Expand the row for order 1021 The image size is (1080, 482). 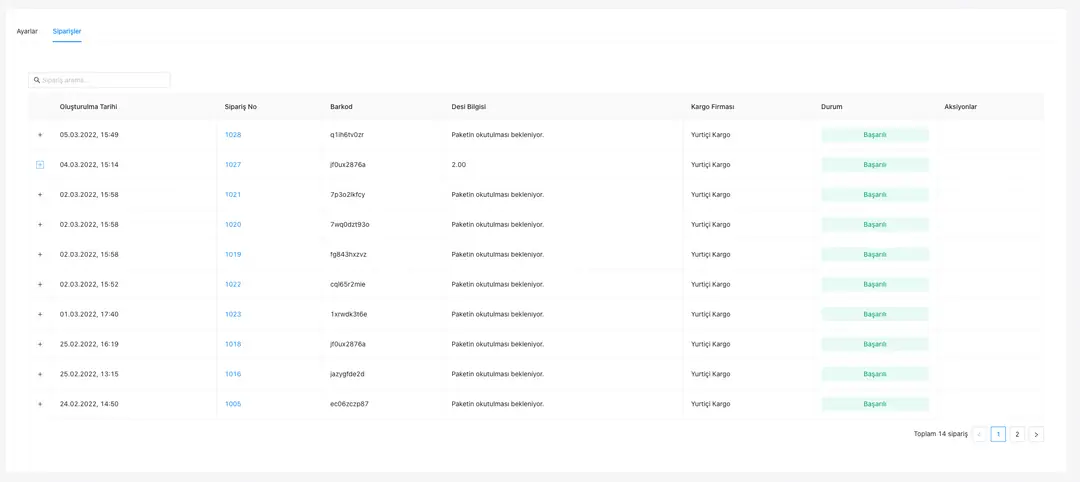40,195
